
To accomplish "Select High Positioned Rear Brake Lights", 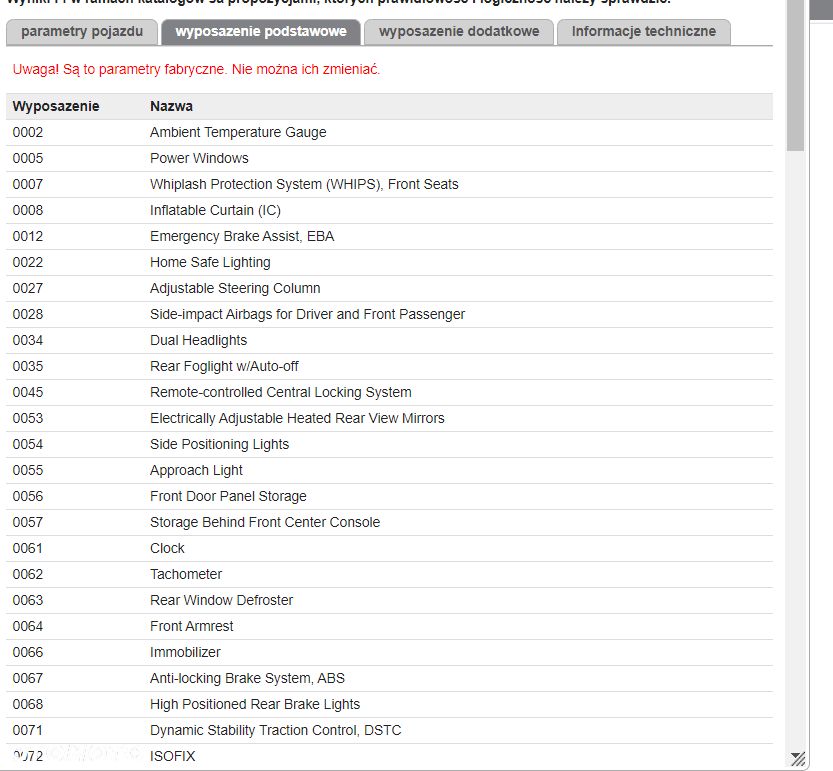I will 254,705.
